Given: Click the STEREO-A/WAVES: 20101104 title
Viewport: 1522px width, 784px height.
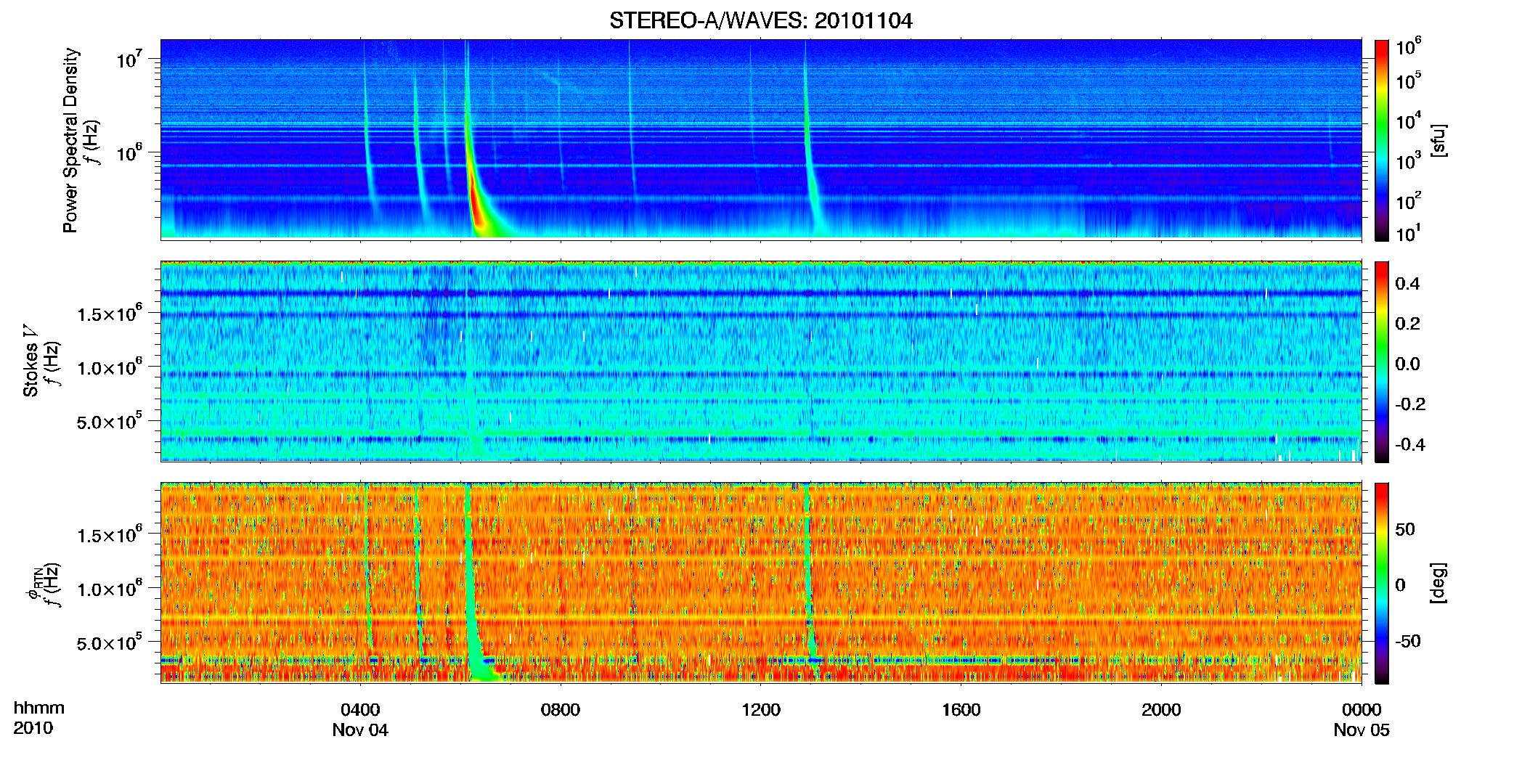Looking at the screenshot, I should [760, 20].
